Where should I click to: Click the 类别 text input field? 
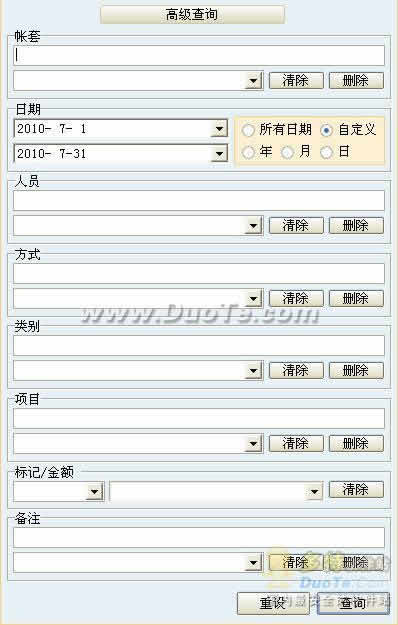pos(199,346)
